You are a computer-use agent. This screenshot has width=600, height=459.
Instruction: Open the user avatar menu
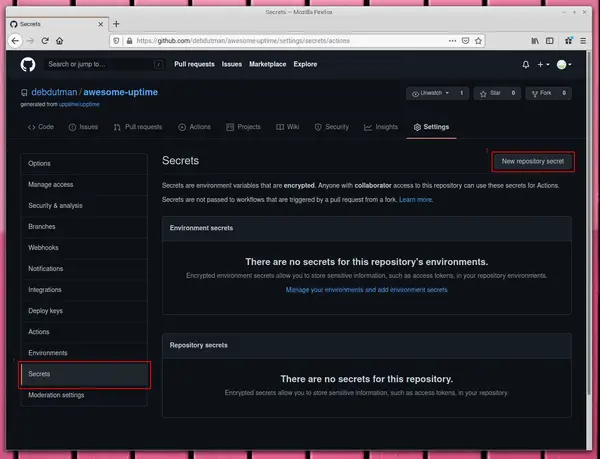coord(565,64)
